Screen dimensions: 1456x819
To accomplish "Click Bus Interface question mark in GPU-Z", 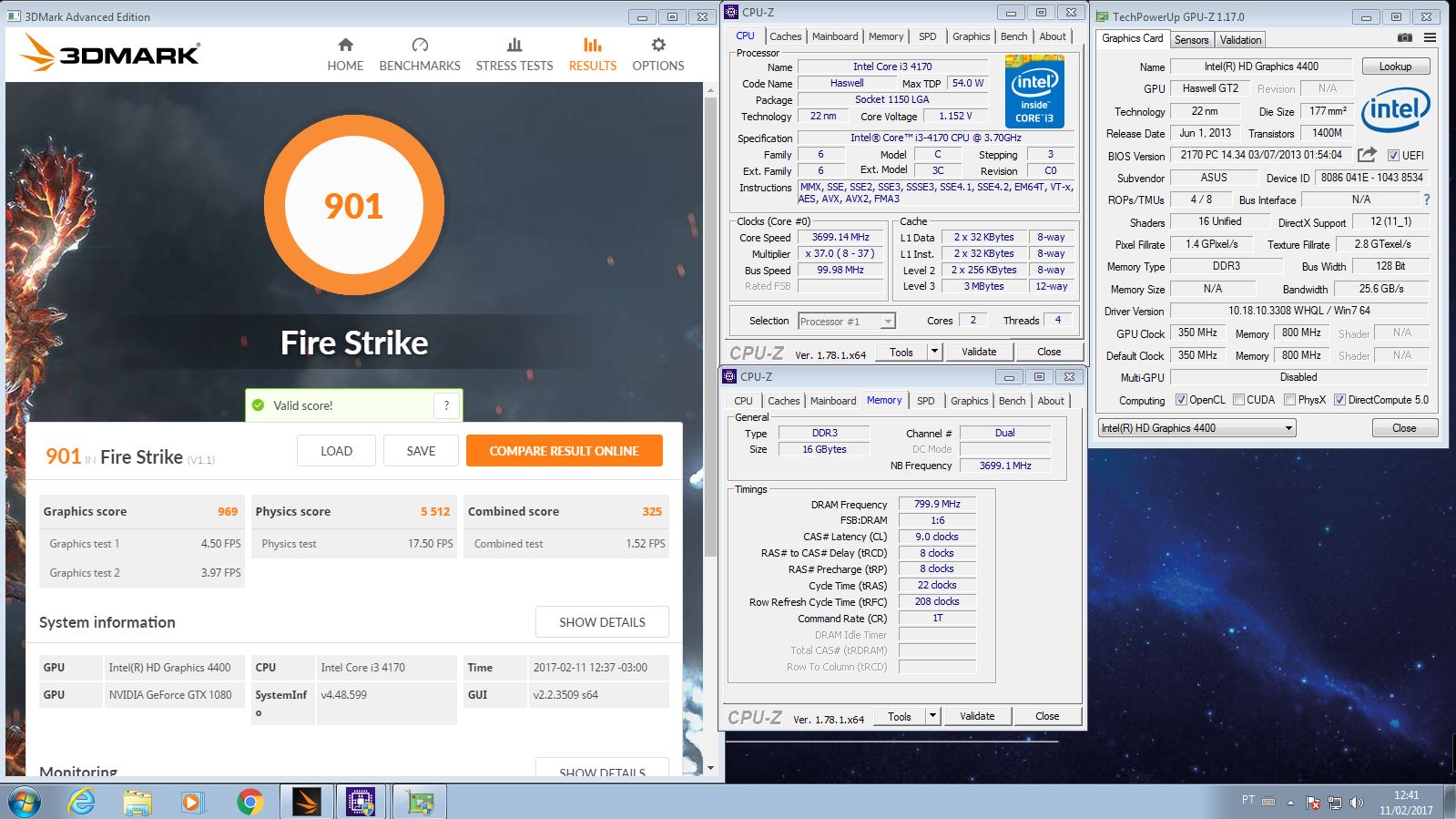I will coord(1426,200).
